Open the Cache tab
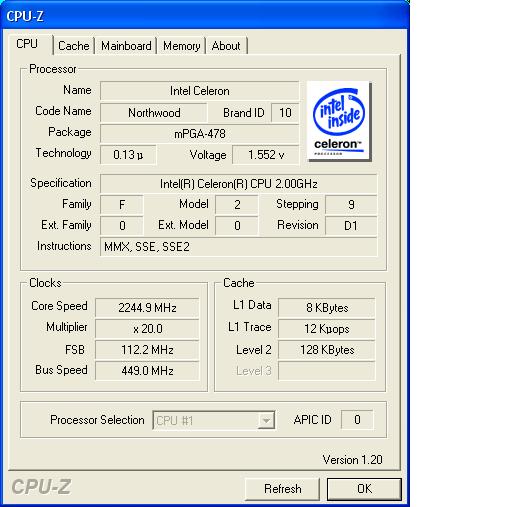This screenshot has width=512, height=507. coord(74,46)
